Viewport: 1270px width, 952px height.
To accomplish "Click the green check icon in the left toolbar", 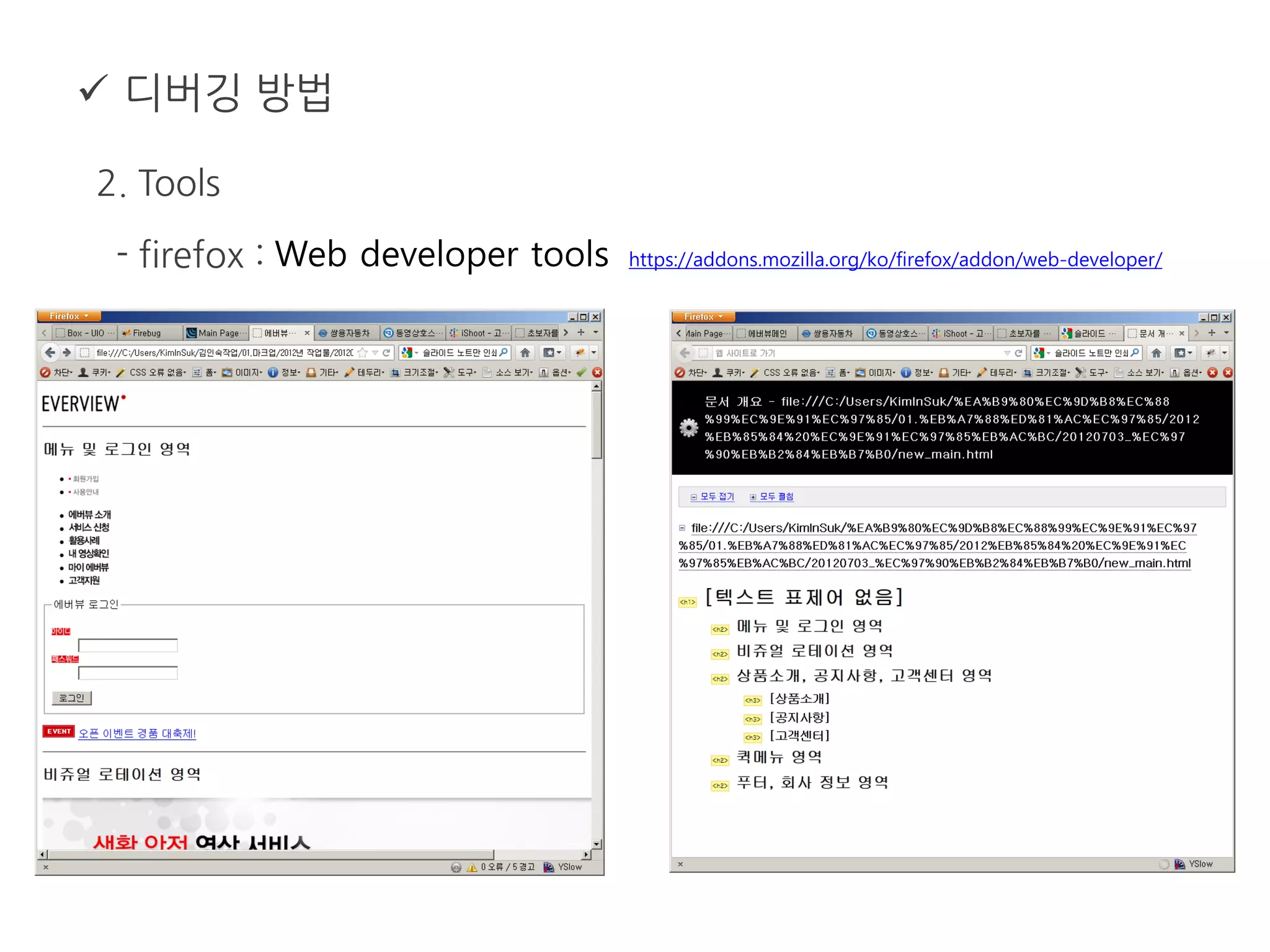I will pos(582,372).
